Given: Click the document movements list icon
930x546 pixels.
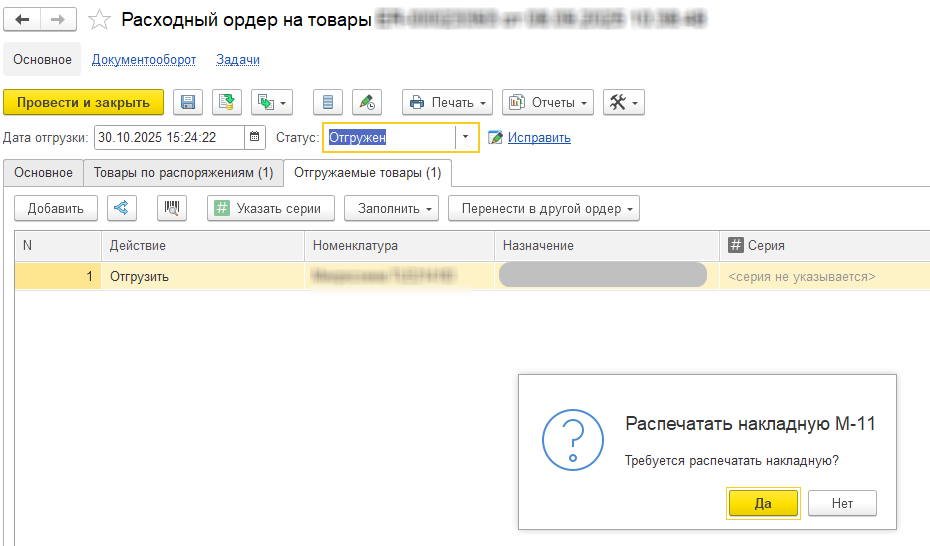Looking at the screenshot, I should (328, 102).
